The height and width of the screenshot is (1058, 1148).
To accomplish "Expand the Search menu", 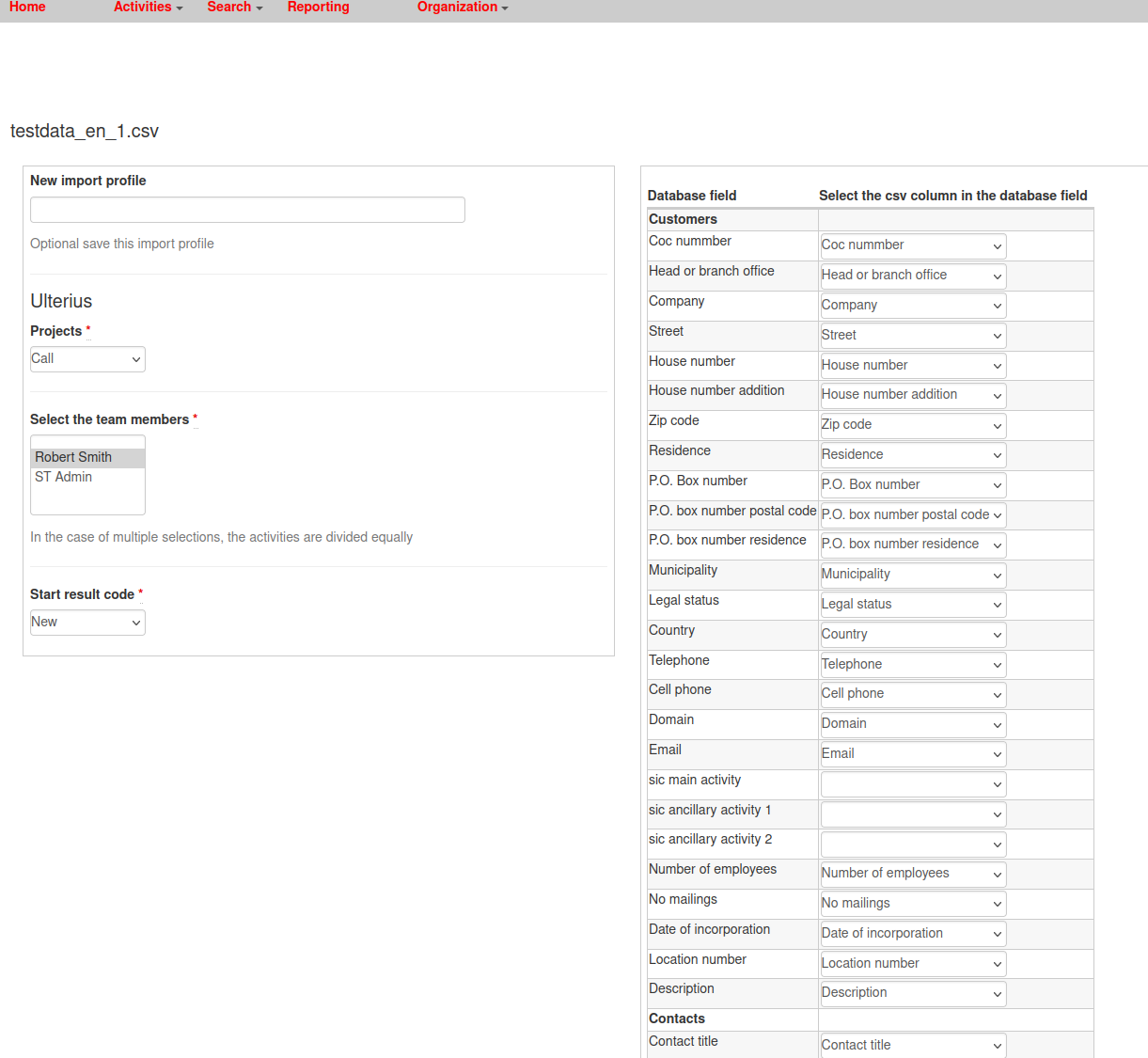I will (234, 8).
